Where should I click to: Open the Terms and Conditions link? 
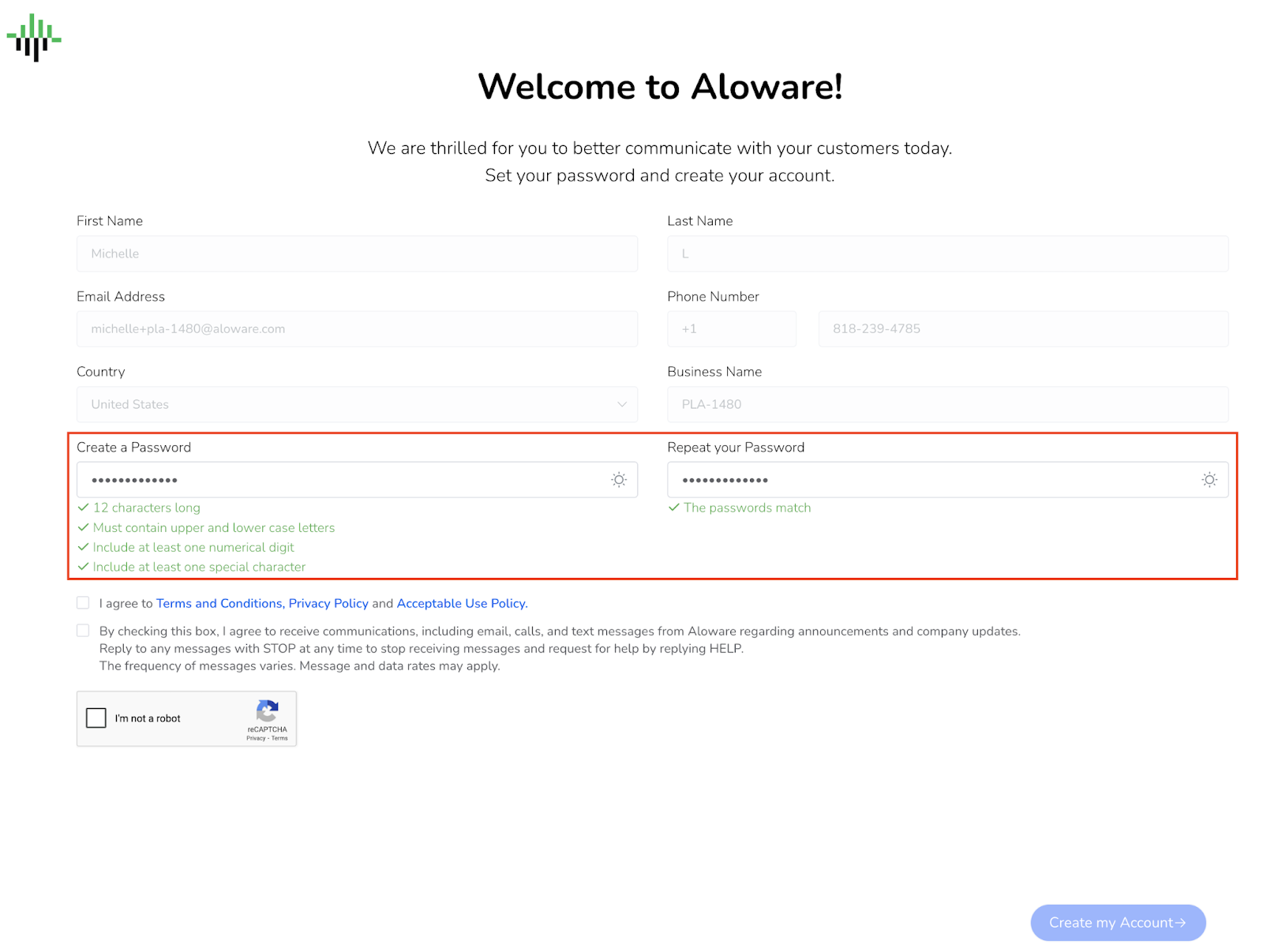click(x=220, y=603)
